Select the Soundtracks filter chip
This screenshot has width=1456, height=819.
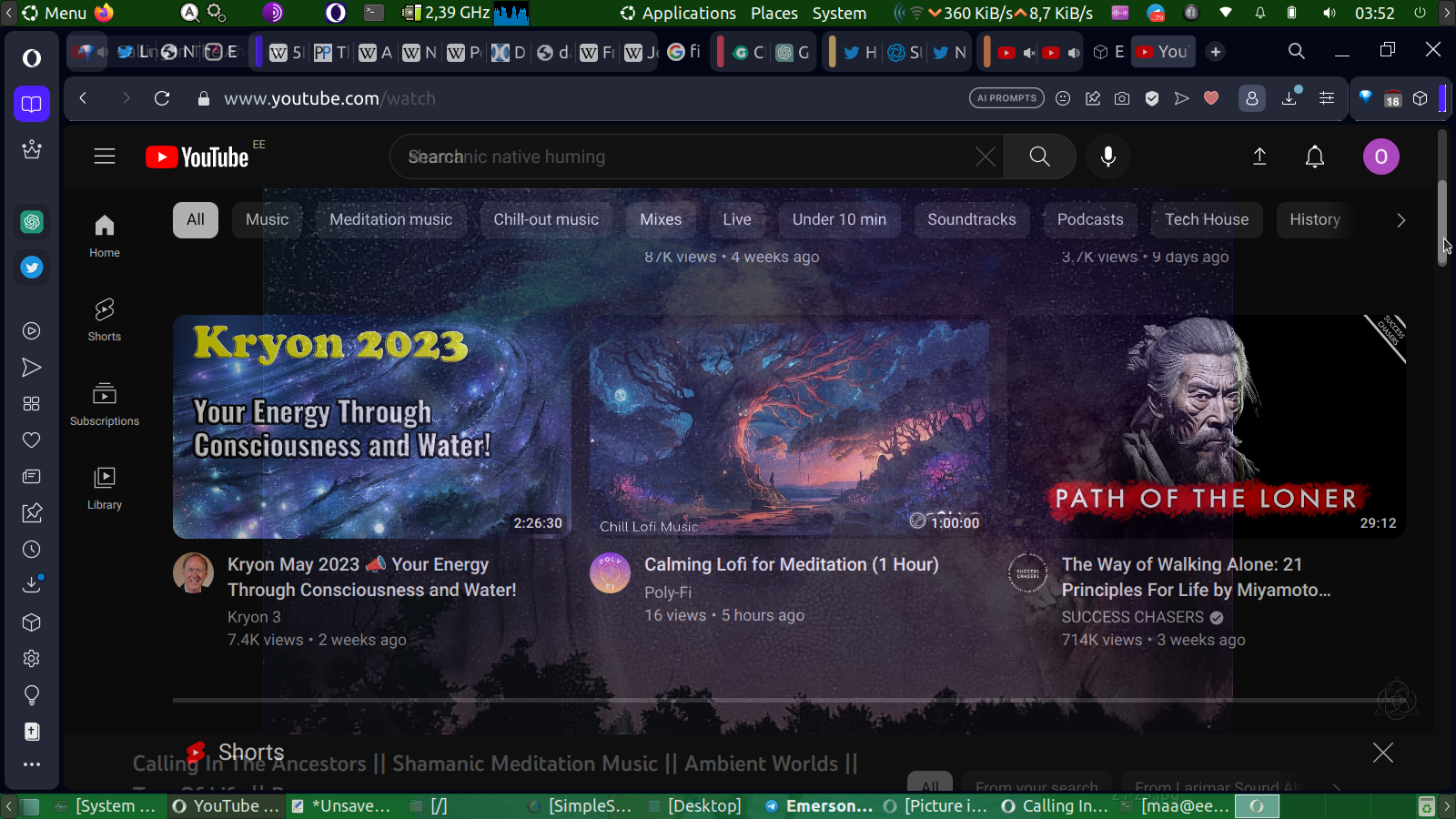(972, 219)
